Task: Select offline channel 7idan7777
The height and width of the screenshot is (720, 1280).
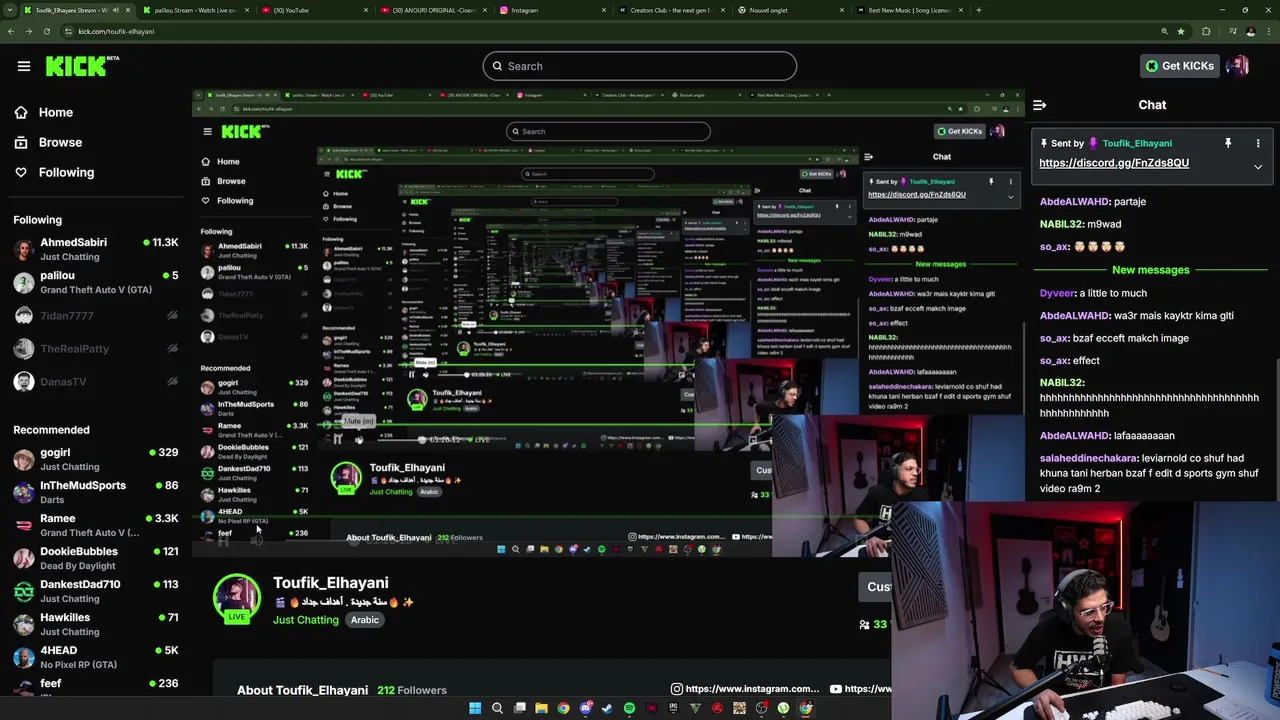Action: pos(97,315)
